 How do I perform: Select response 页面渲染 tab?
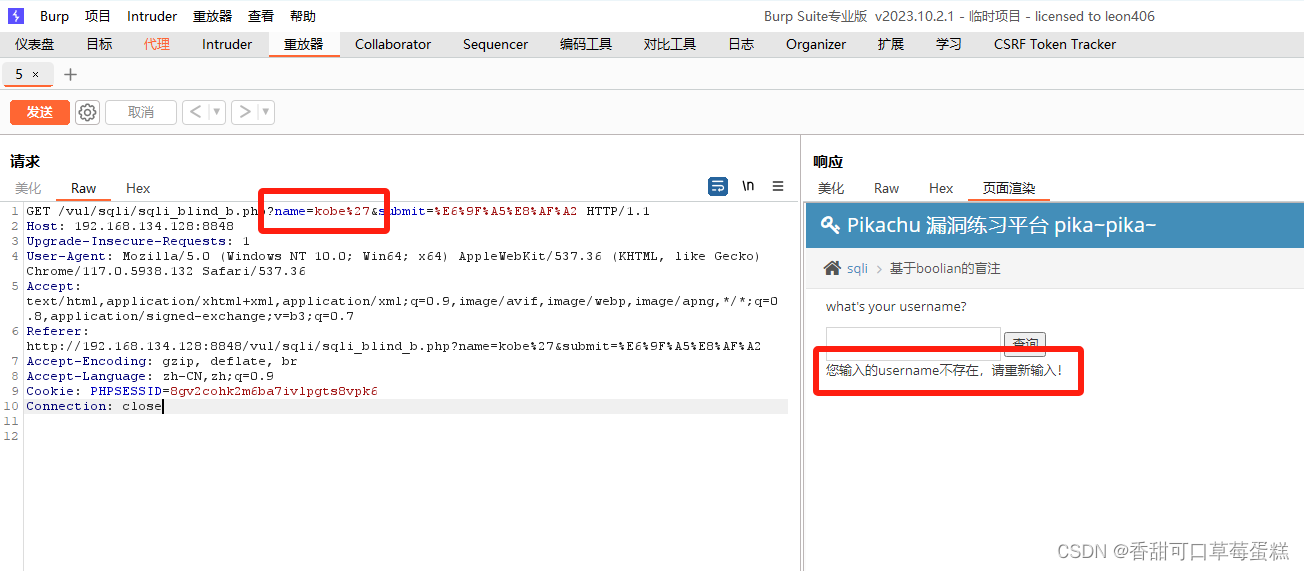[x=1009, y=188]
